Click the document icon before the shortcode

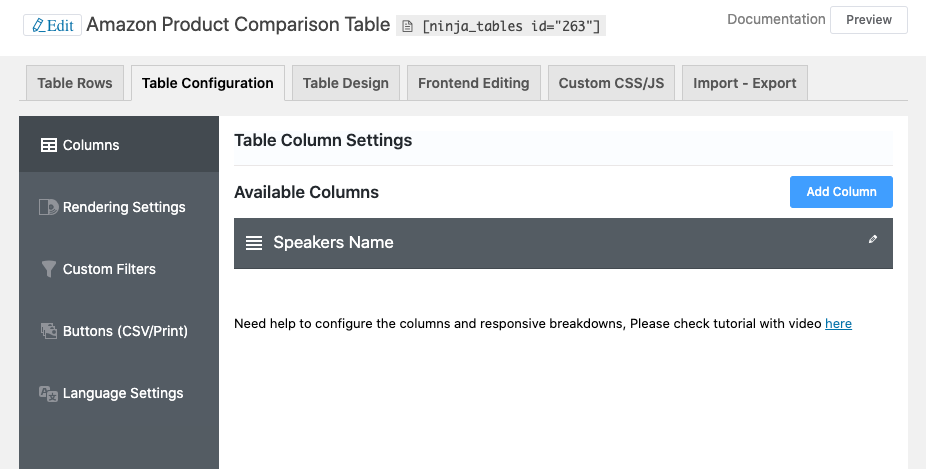click(407, 27)
